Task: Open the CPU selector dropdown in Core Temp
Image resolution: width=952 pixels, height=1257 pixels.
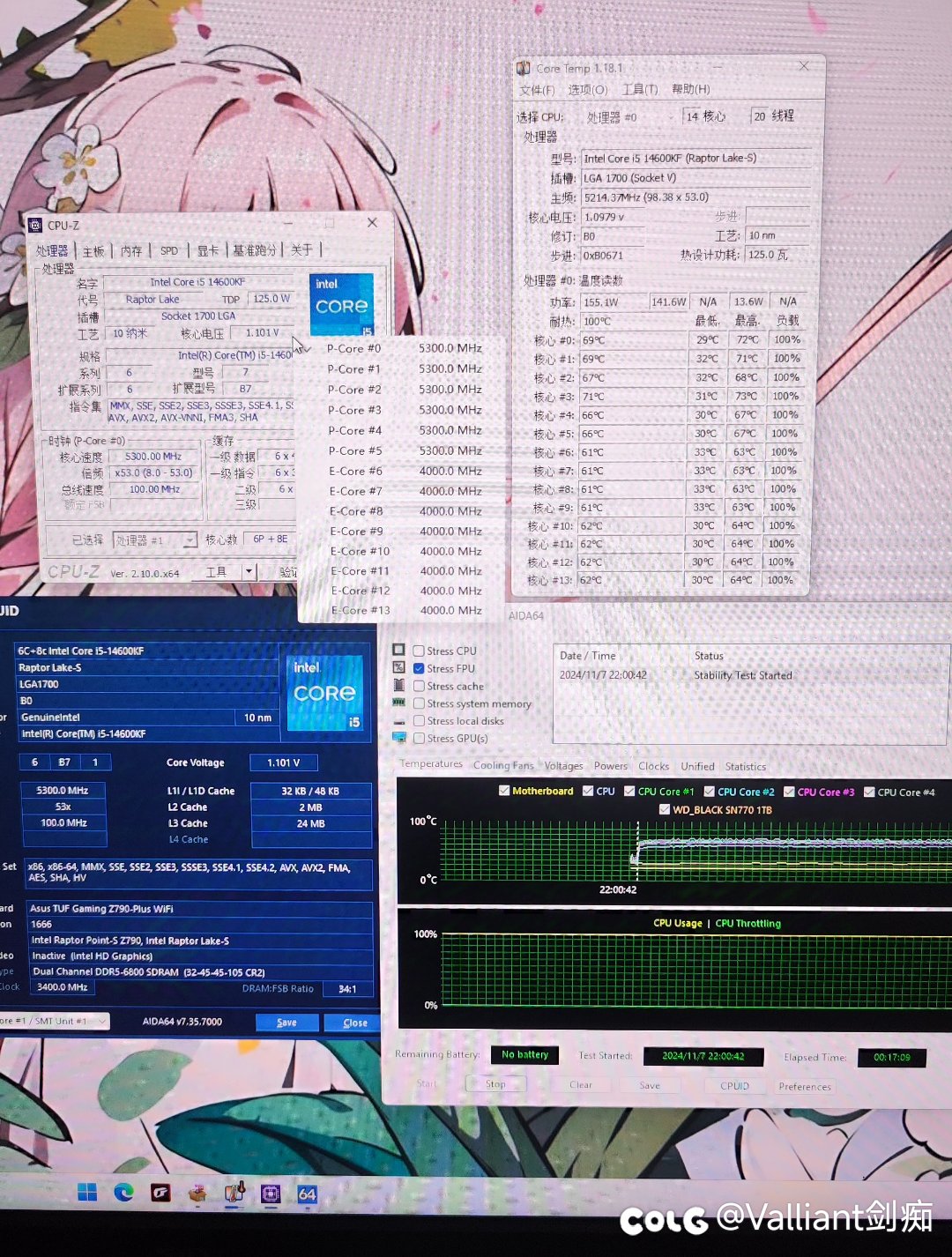Action: pyautogui.click(x=629, y=117)
